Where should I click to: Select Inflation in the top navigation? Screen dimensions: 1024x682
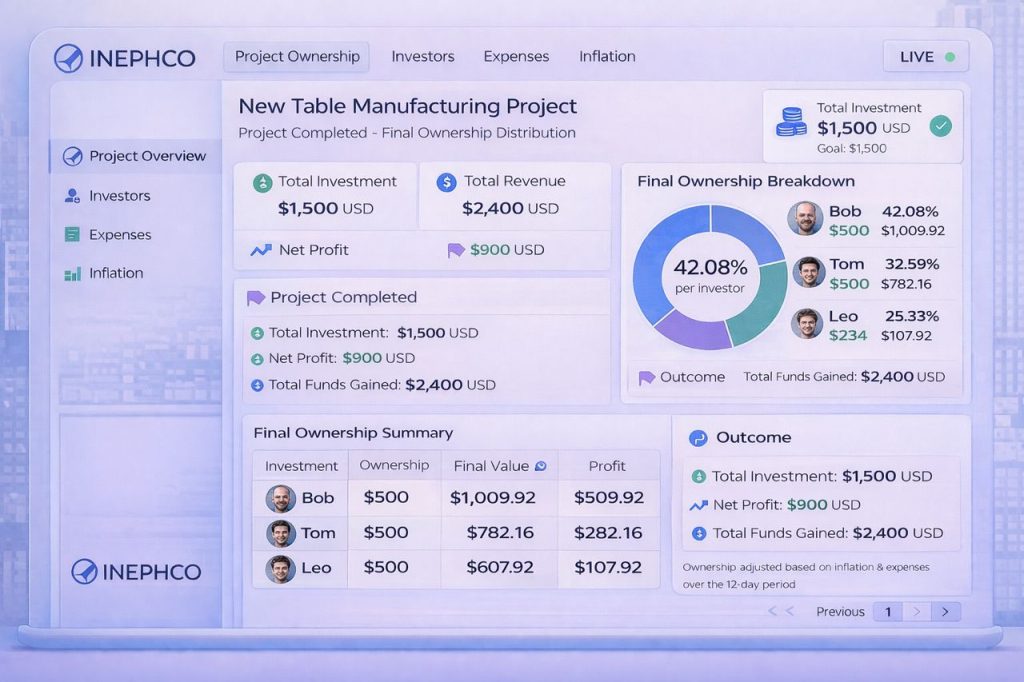[x=607, y=57]
